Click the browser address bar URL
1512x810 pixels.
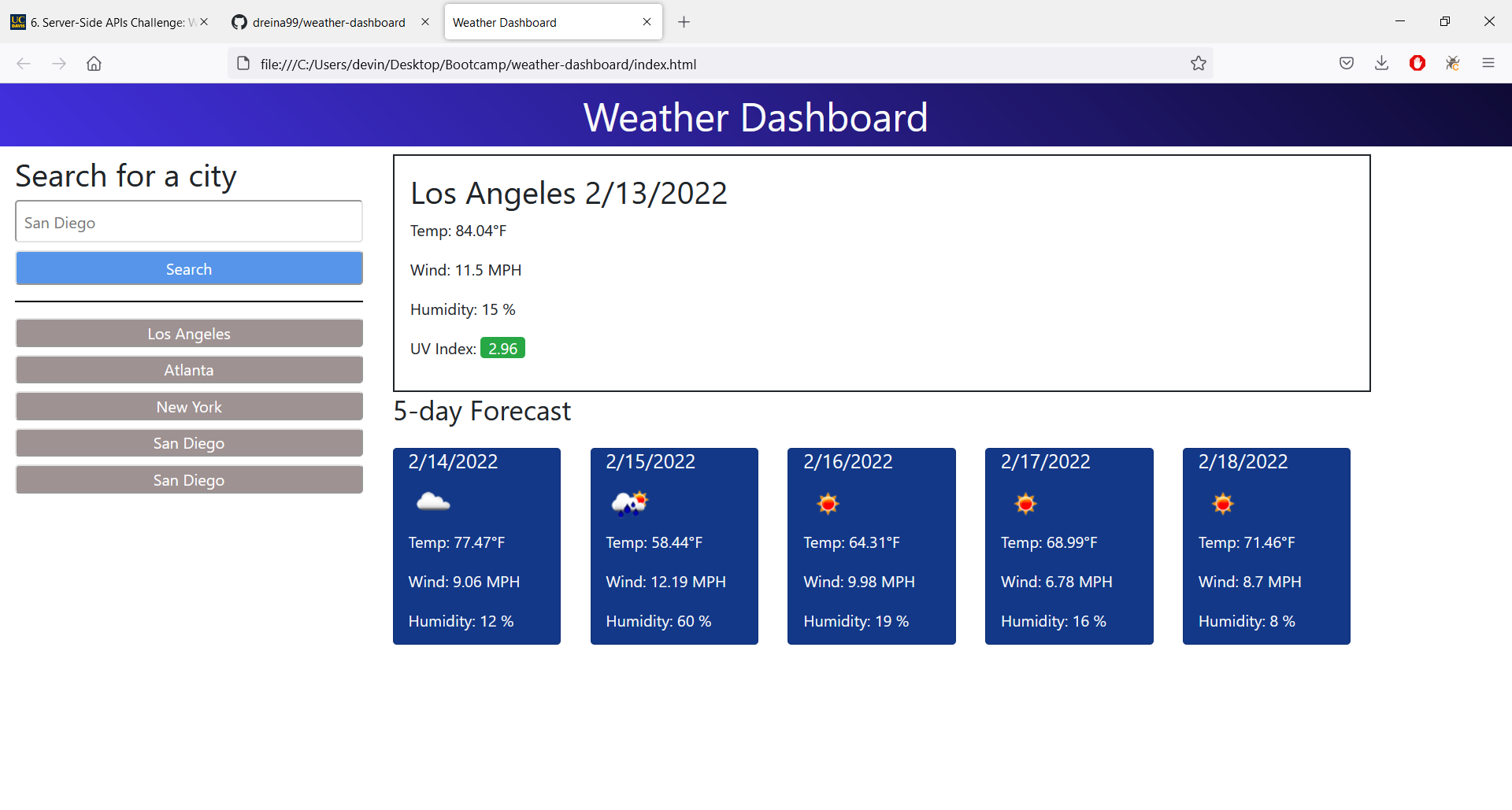pyautogui.click(x=478, y=65)
